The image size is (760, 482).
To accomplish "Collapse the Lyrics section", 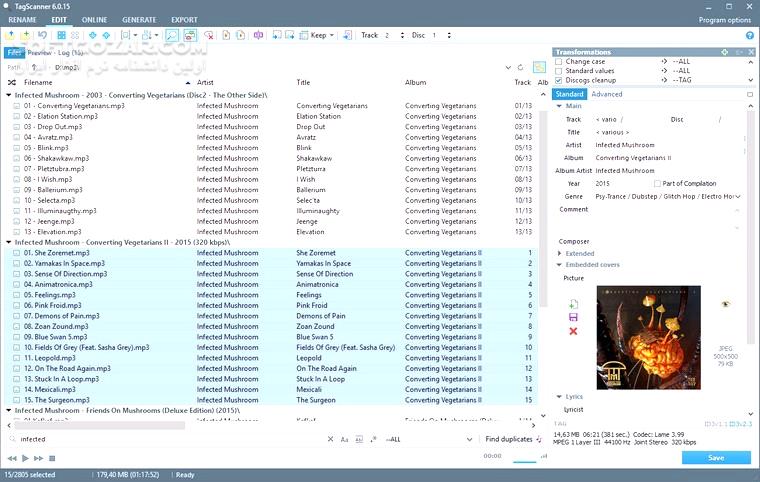I will click(559, 397).
